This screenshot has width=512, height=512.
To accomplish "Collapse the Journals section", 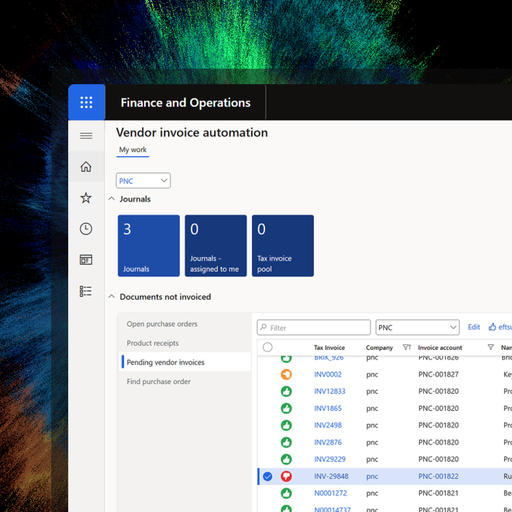I will 112,199.
